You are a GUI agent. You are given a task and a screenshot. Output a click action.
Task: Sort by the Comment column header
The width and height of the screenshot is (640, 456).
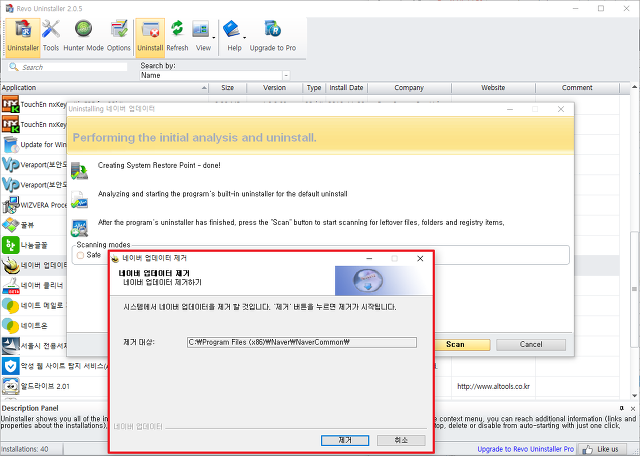coord(577,88)
